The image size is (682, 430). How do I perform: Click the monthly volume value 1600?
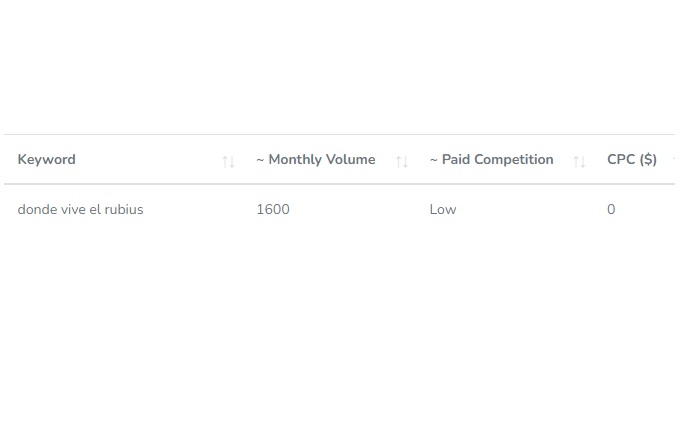273,210
